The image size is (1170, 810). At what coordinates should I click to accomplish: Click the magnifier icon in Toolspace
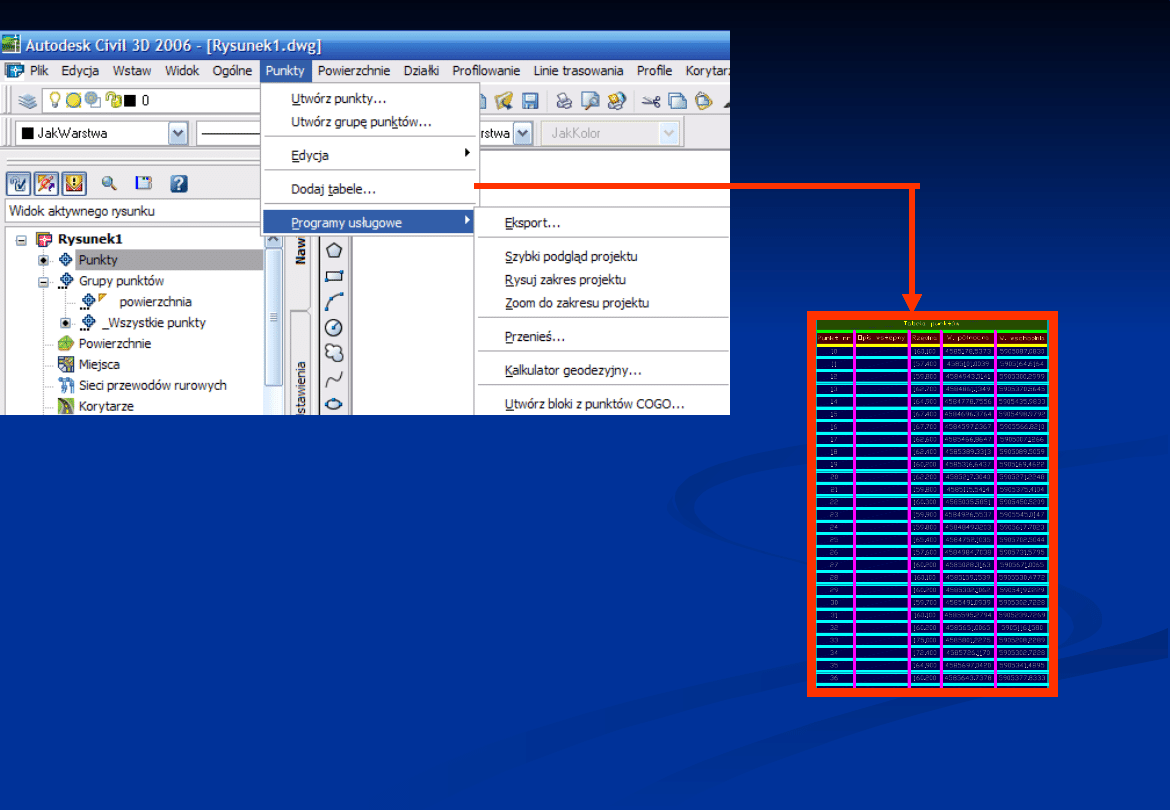[x=110, y=183]
